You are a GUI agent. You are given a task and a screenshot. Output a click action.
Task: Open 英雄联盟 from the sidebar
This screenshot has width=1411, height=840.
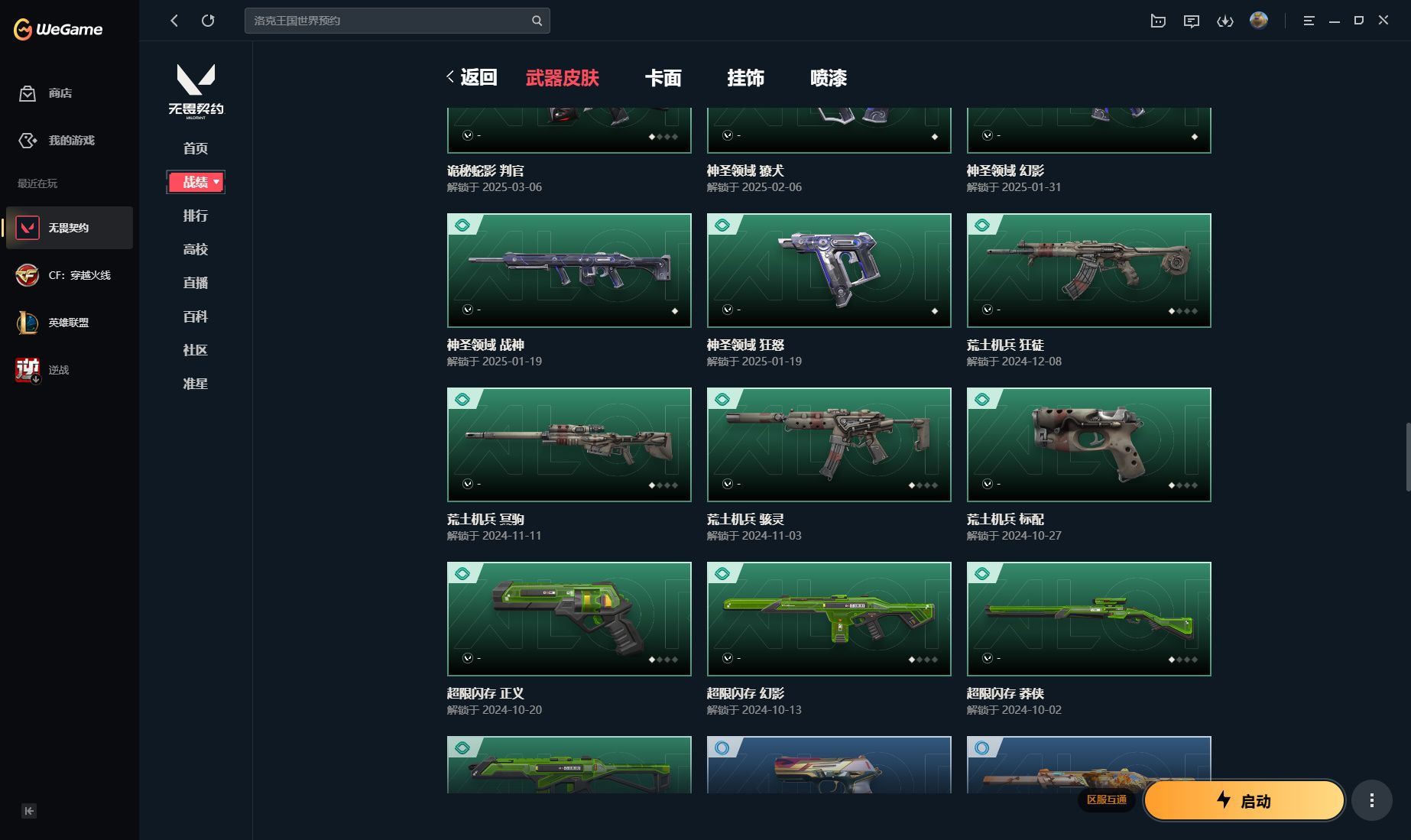(x=67, y=323)
